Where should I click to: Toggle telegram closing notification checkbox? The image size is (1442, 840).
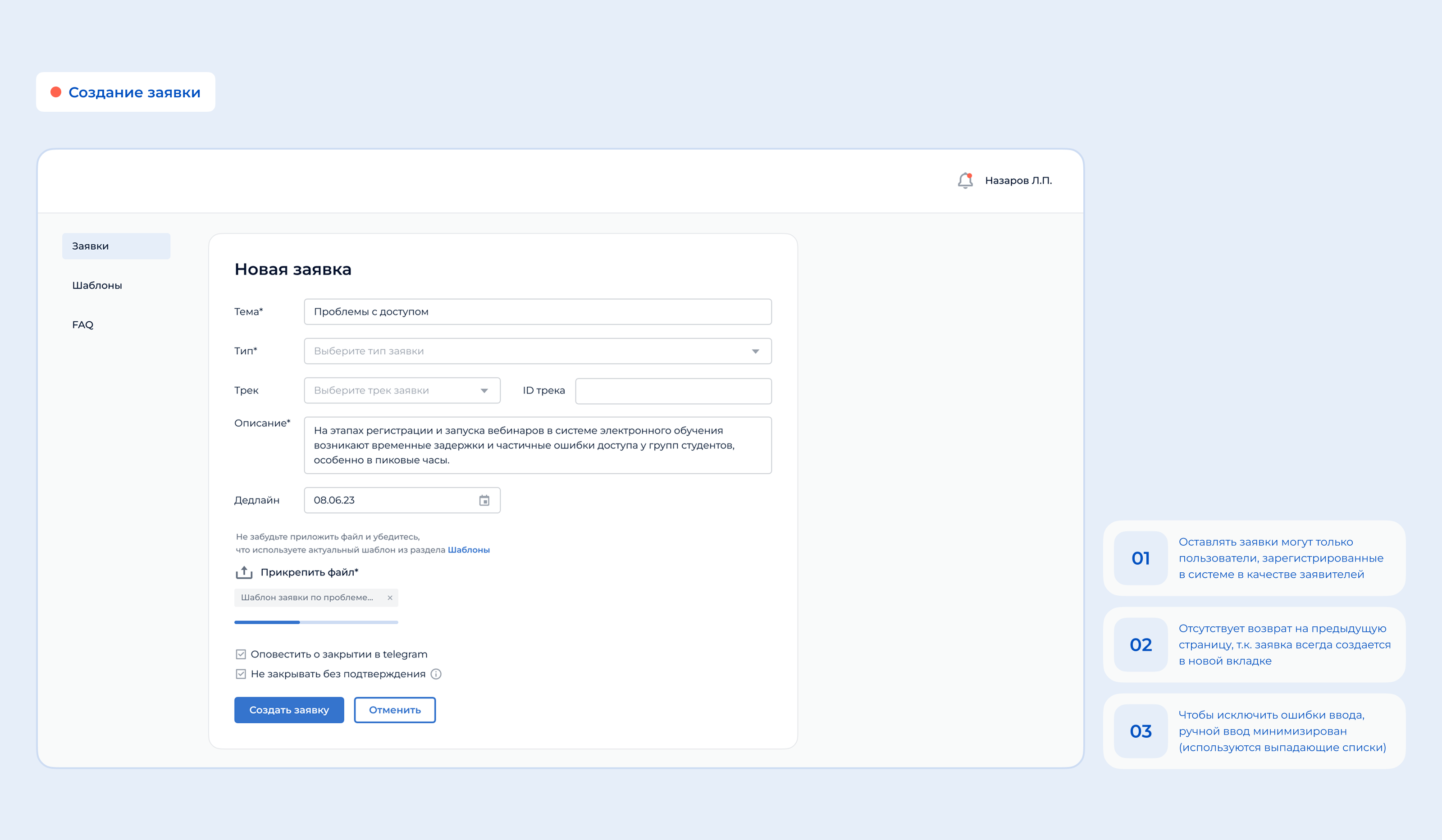(x=241, y=654)
